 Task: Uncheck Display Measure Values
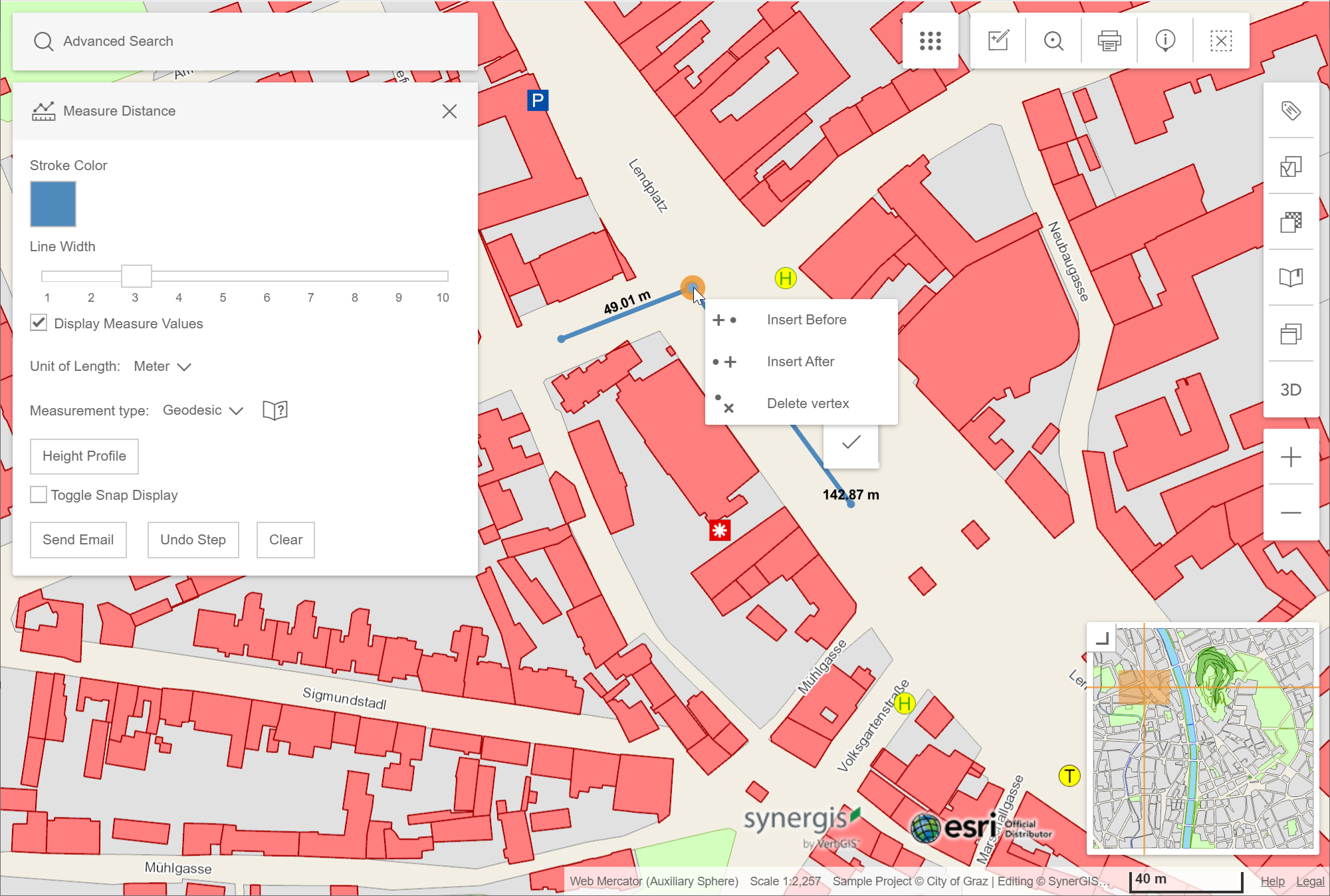click(x=38, y=323)
